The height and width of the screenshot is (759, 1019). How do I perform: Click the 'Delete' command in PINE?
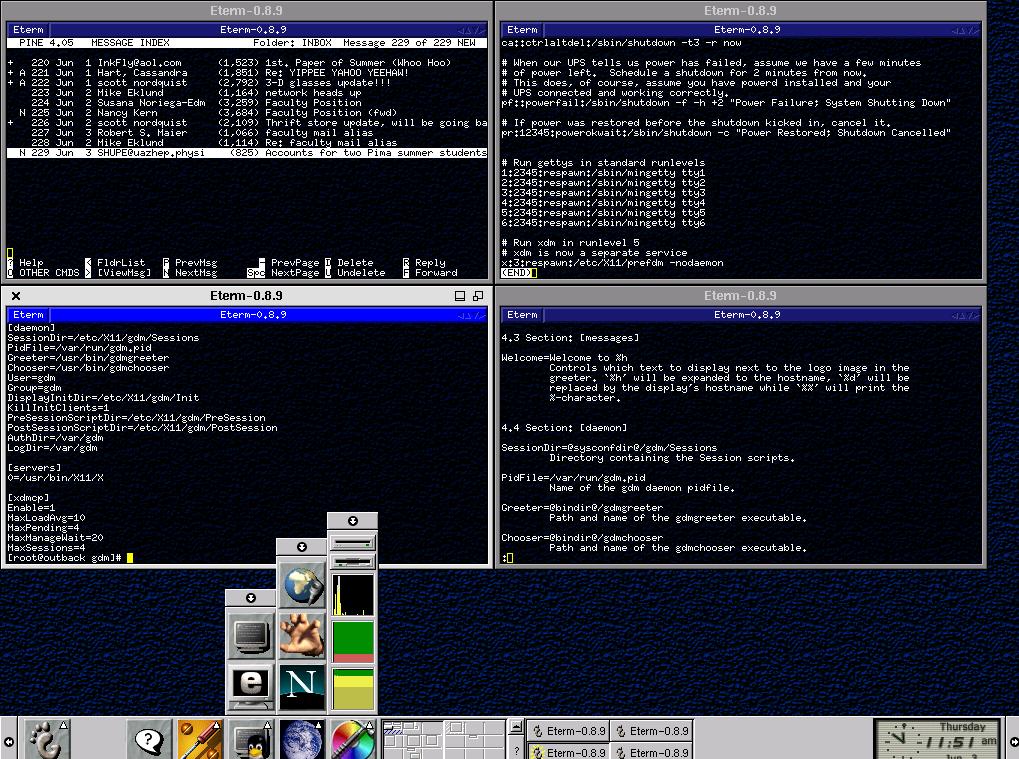(x=355, y=263)
